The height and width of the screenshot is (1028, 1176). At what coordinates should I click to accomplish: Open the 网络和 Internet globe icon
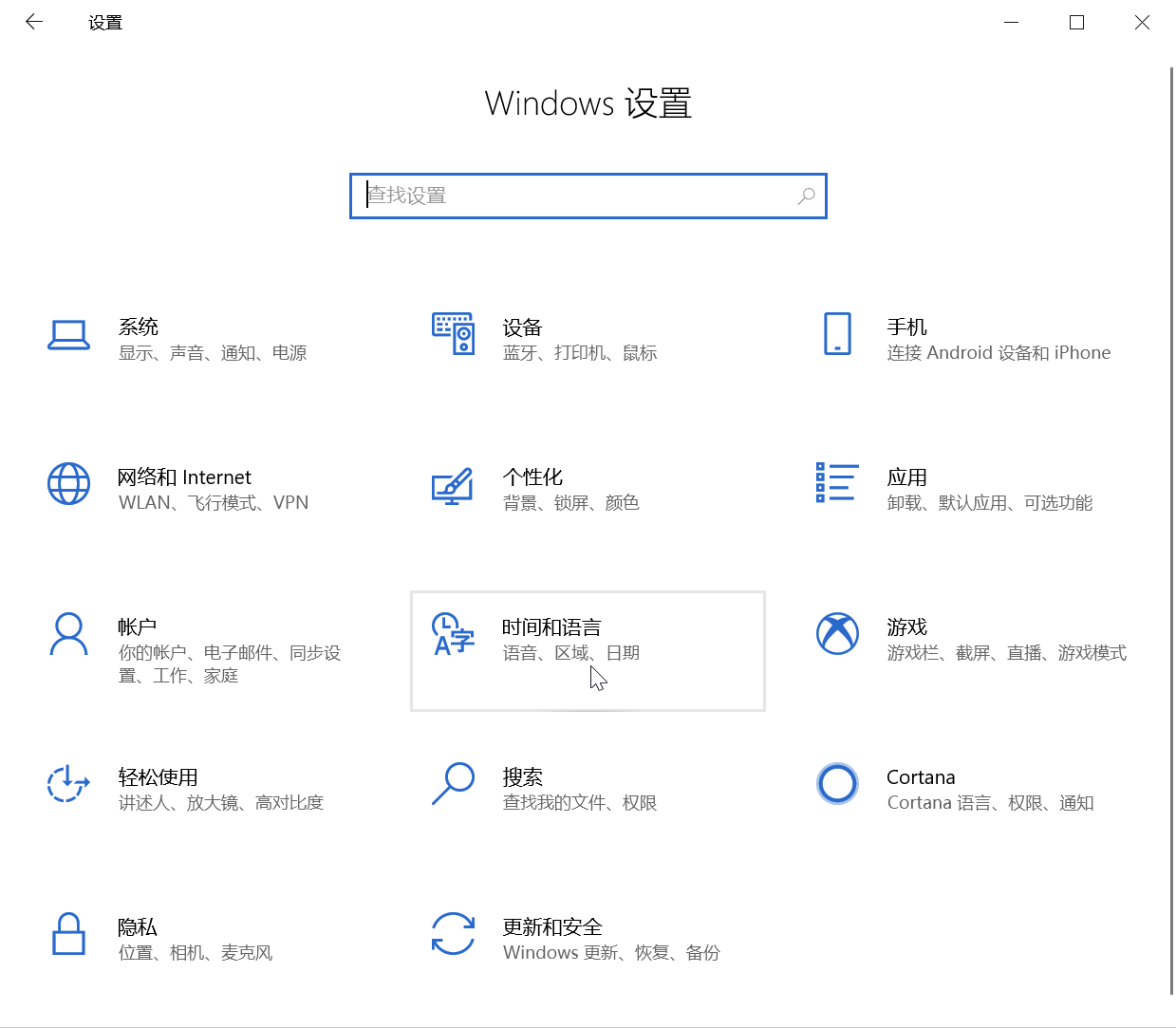point(68,484)
